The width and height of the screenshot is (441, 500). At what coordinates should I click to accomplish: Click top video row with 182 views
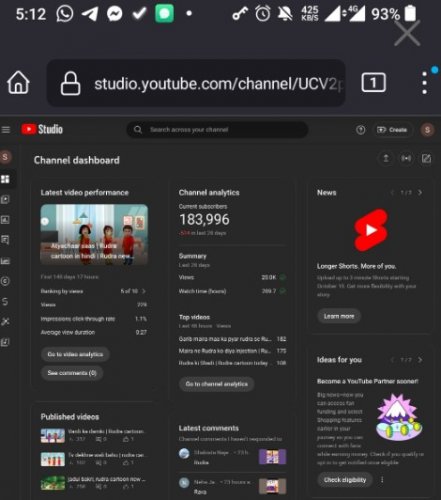pyautogui.click(x=232, y=339)
